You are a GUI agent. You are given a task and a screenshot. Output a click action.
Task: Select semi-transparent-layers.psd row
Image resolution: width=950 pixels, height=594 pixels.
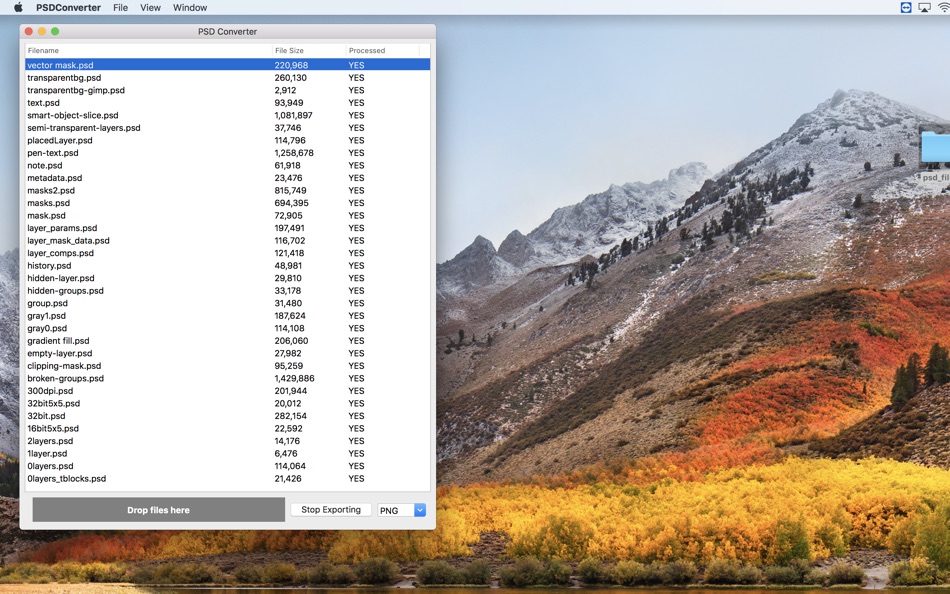pos(228,127)
